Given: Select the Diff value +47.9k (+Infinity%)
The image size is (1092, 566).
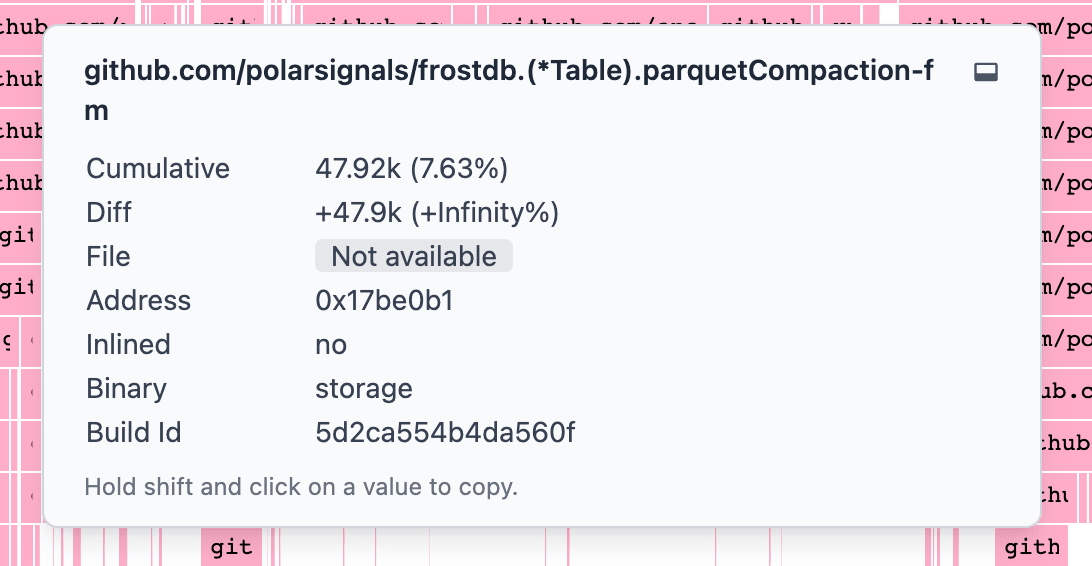Looking at the screenshot, I should (436, 213).
